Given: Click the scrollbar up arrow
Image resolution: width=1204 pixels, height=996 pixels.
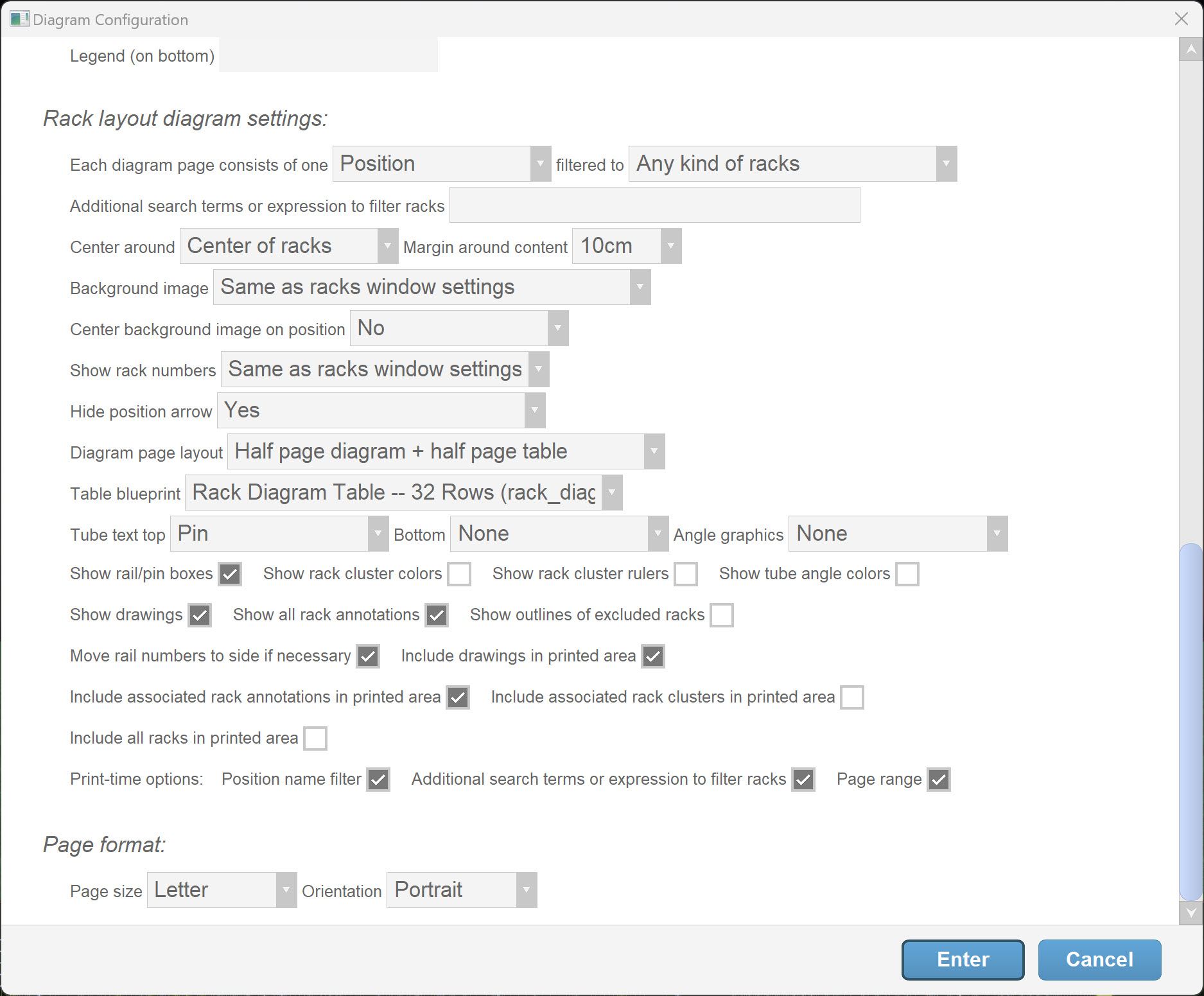Looking at the screenshot, I should 1191,49.
